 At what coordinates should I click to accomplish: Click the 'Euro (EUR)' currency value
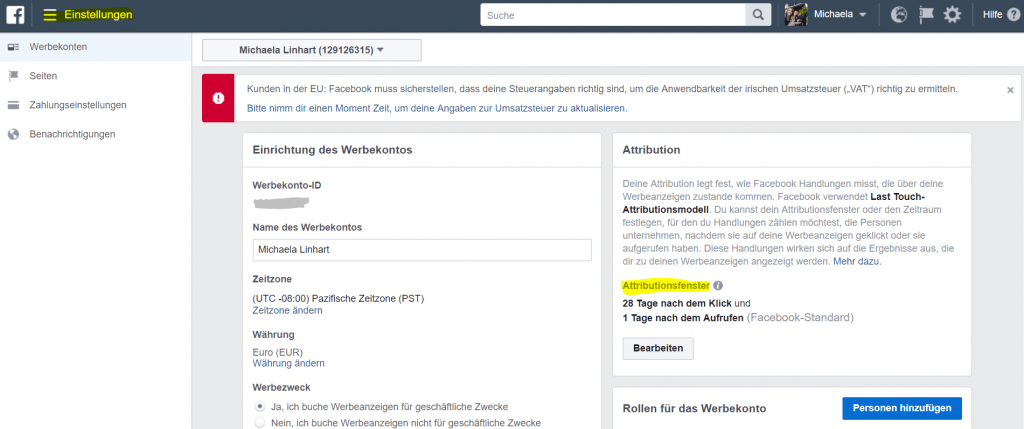(278, 352)
